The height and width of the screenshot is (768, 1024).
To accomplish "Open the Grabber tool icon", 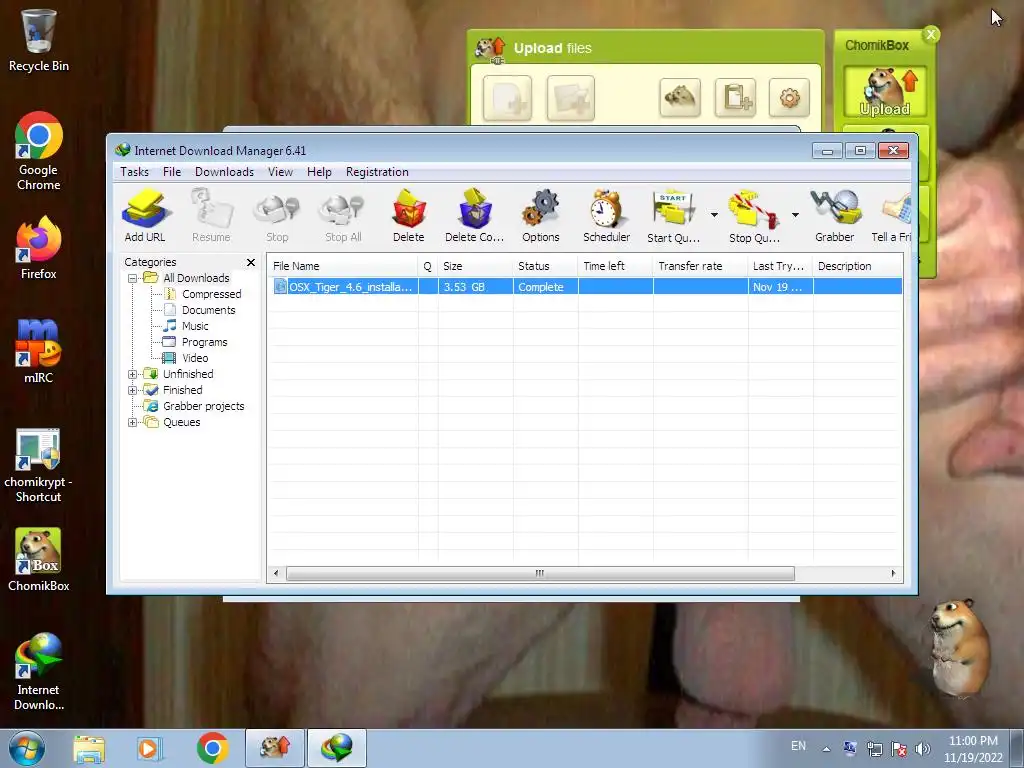I will click(835, 216).
